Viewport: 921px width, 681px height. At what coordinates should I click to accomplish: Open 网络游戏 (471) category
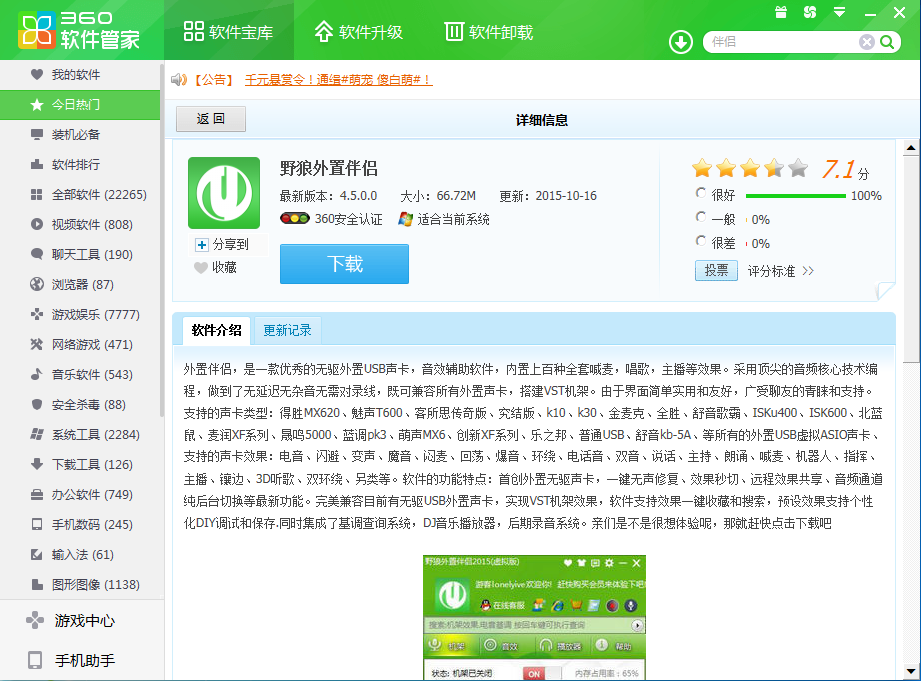coord(80,344)
